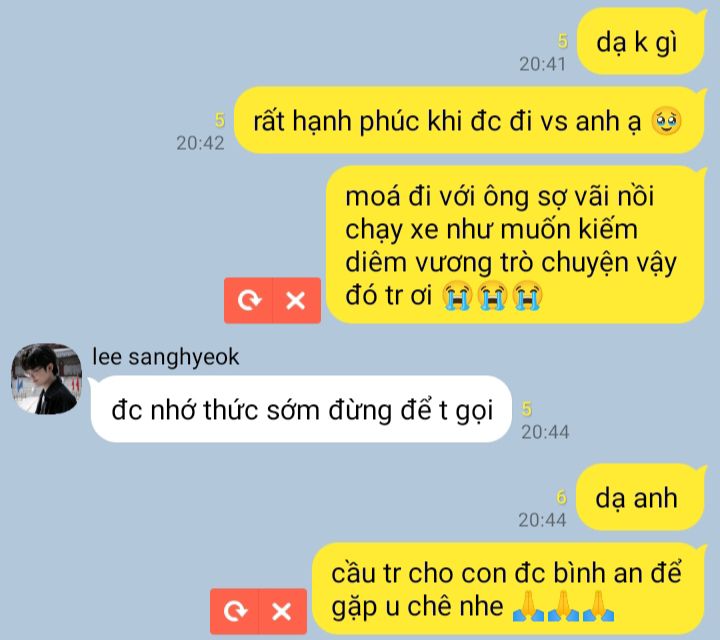Select the 'dạ k gì' message bubble
This screenshot has height=640, width=720.
point(641,42)
